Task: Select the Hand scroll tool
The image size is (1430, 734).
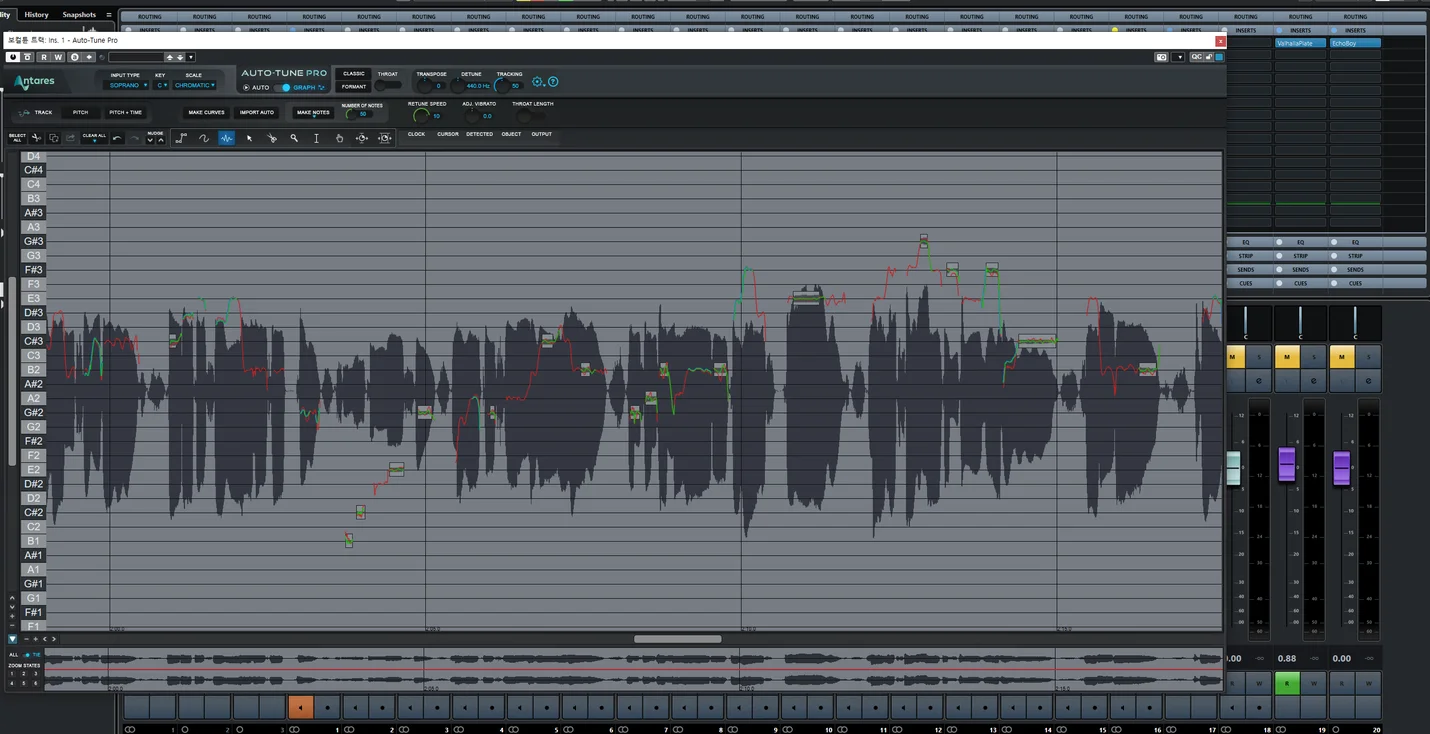Action: [x=339, y=138]
